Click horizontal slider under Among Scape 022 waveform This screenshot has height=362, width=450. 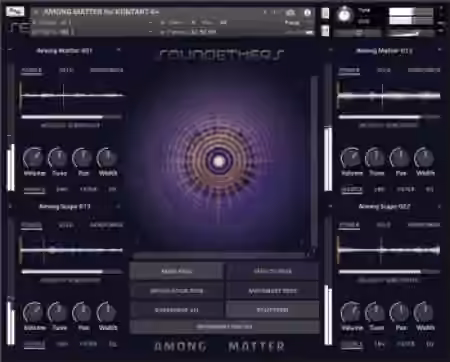[x=389, y=272]
